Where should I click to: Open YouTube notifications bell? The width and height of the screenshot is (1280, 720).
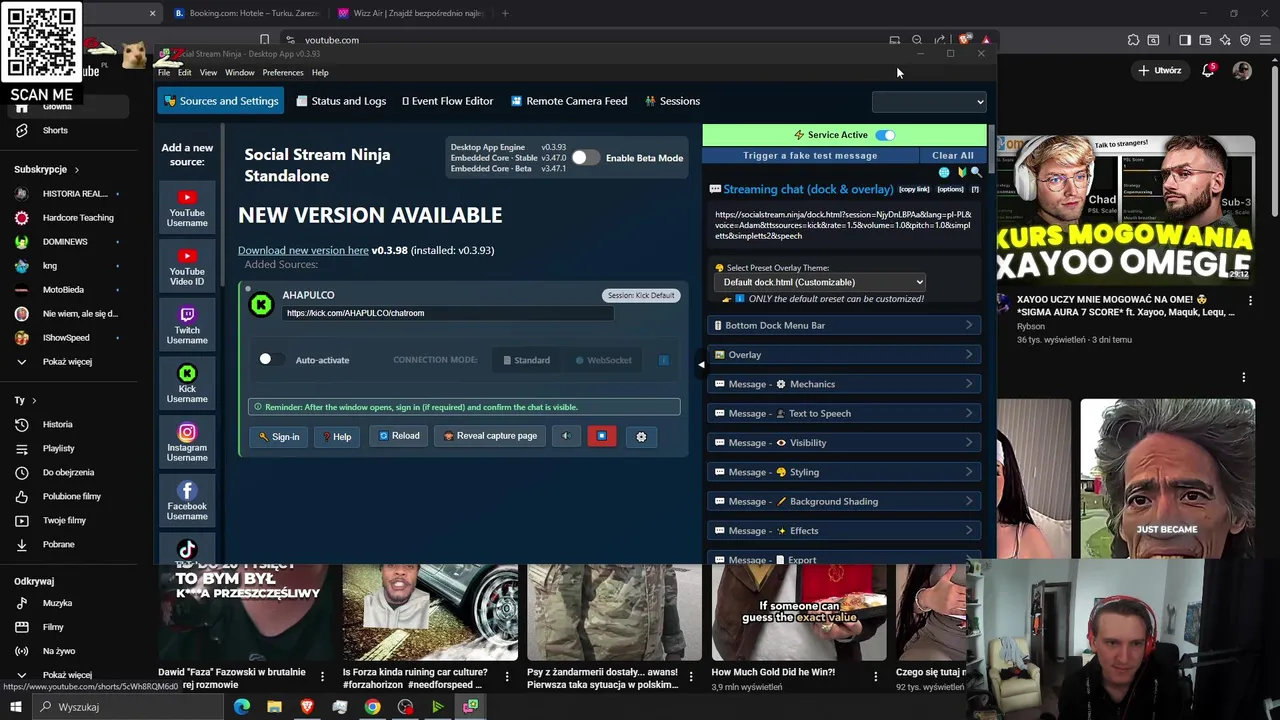tap(1208, 70)
